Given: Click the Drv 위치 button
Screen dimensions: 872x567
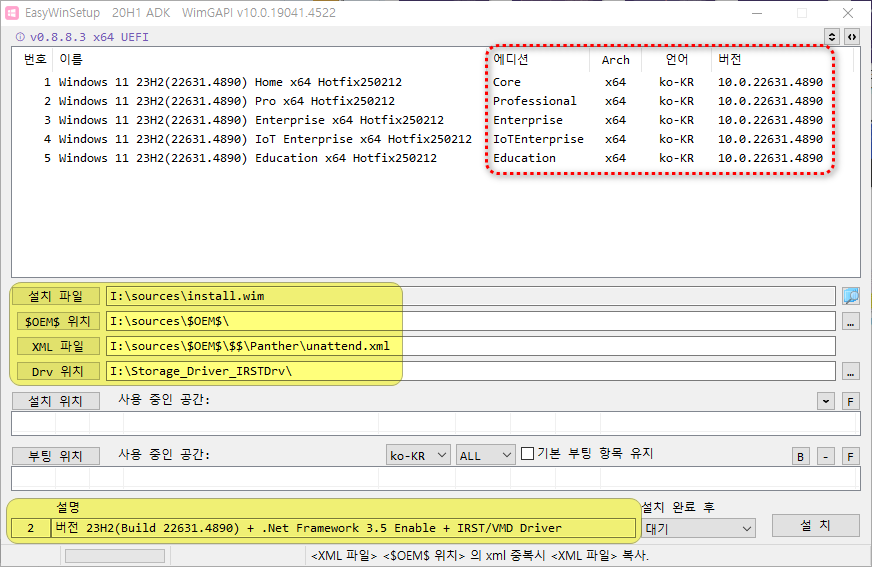Looking at the screenshot, I should [58, 371].
